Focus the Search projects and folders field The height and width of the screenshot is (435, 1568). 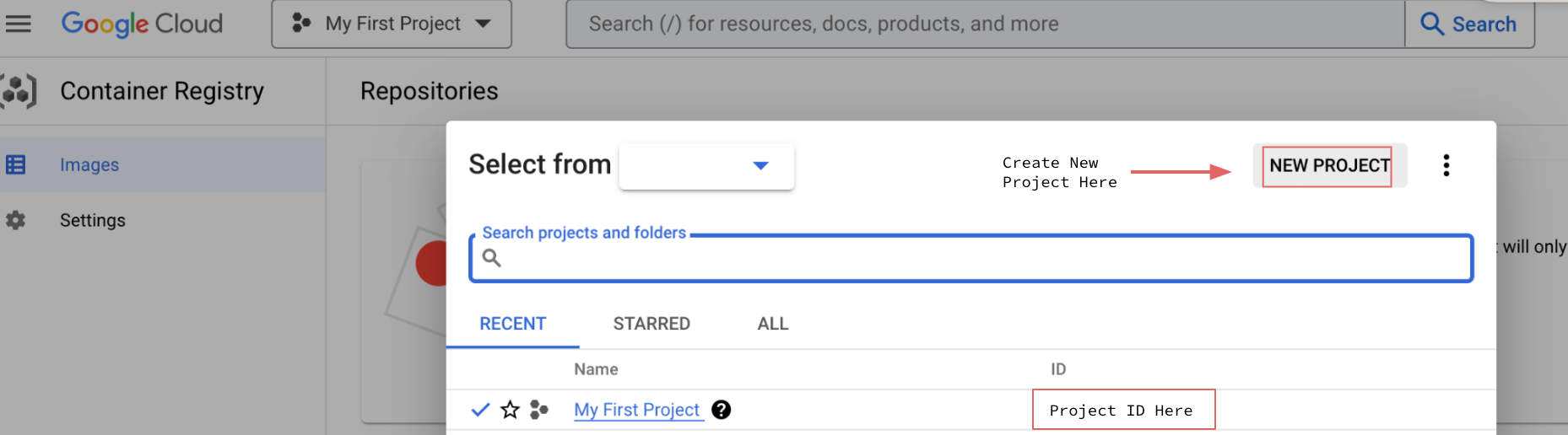click(x=979, y=258)
